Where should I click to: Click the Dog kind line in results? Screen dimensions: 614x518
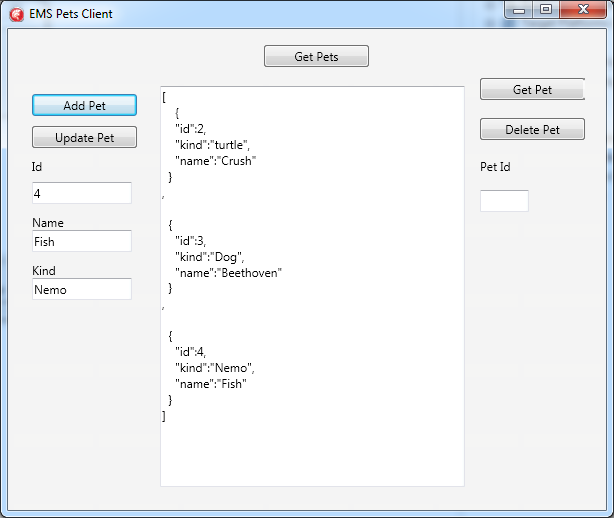pyautogui.click(x=209, y=257)
